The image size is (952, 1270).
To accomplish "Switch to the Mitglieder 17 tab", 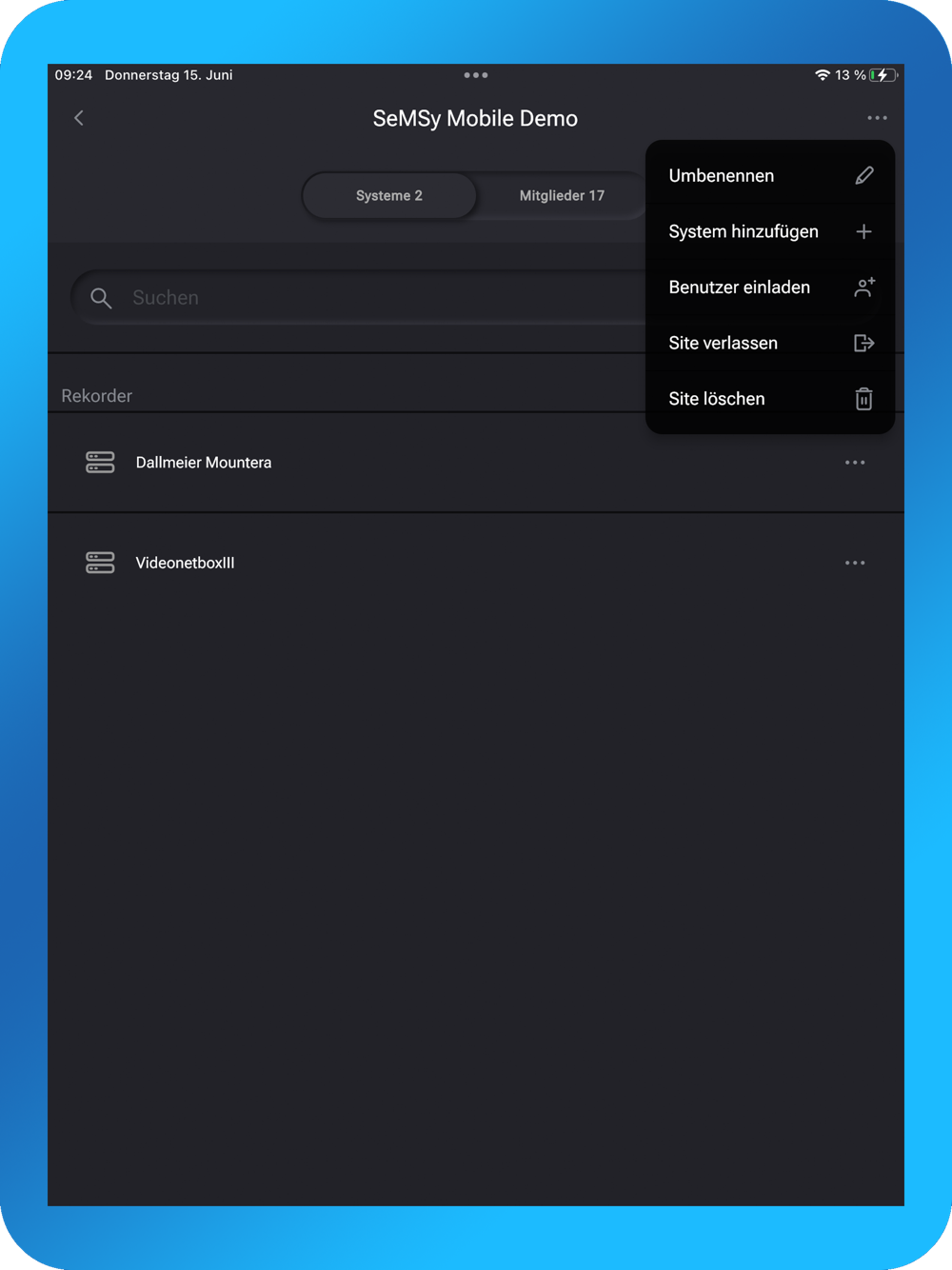I will click(562, 195).
